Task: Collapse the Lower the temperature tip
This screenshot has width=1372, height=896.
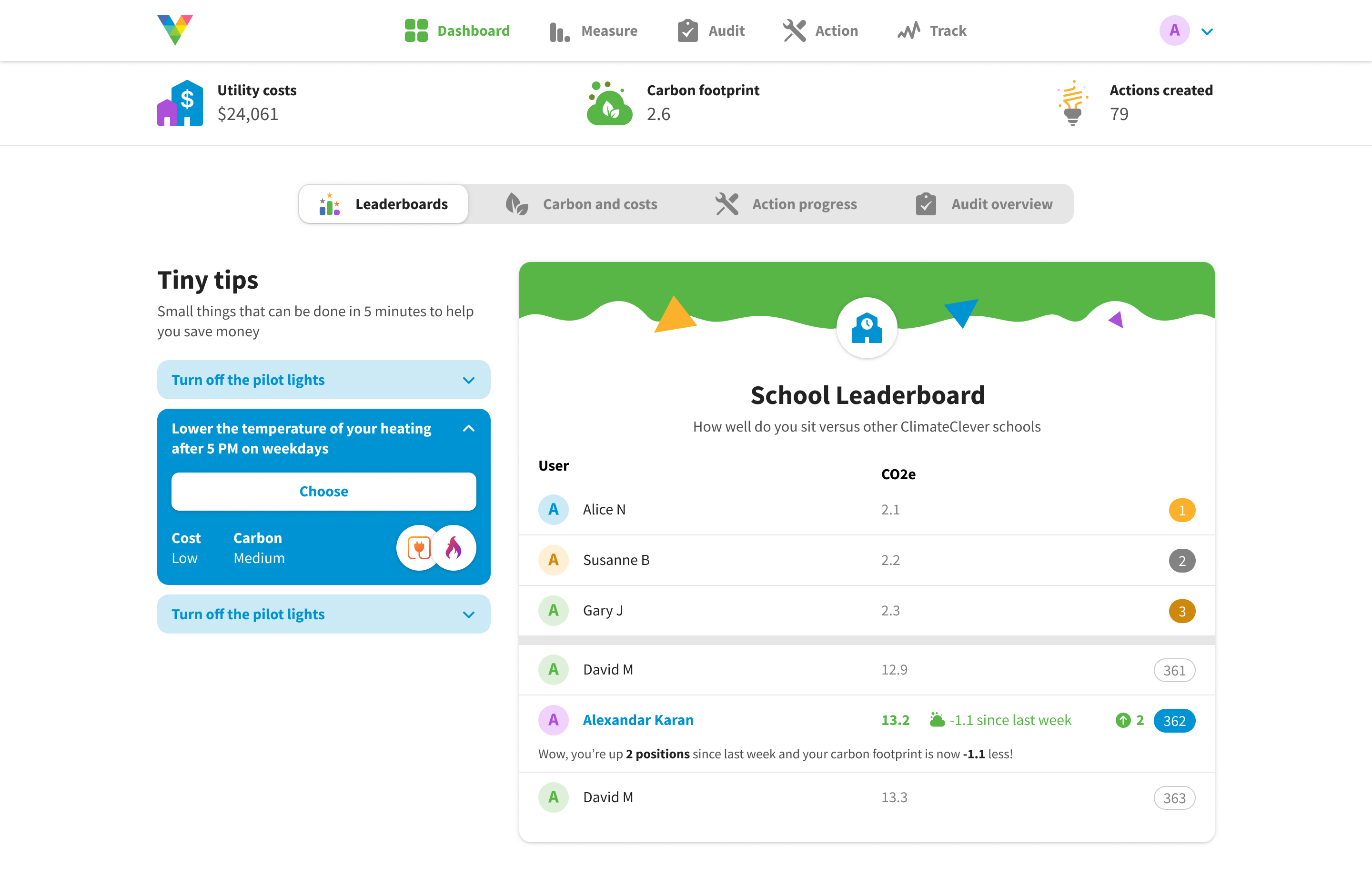Action: coord(469,428)
